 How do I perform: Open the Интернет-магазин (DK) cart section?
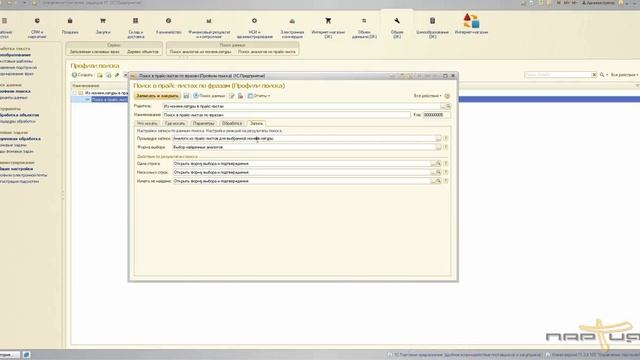pos(328,27)
